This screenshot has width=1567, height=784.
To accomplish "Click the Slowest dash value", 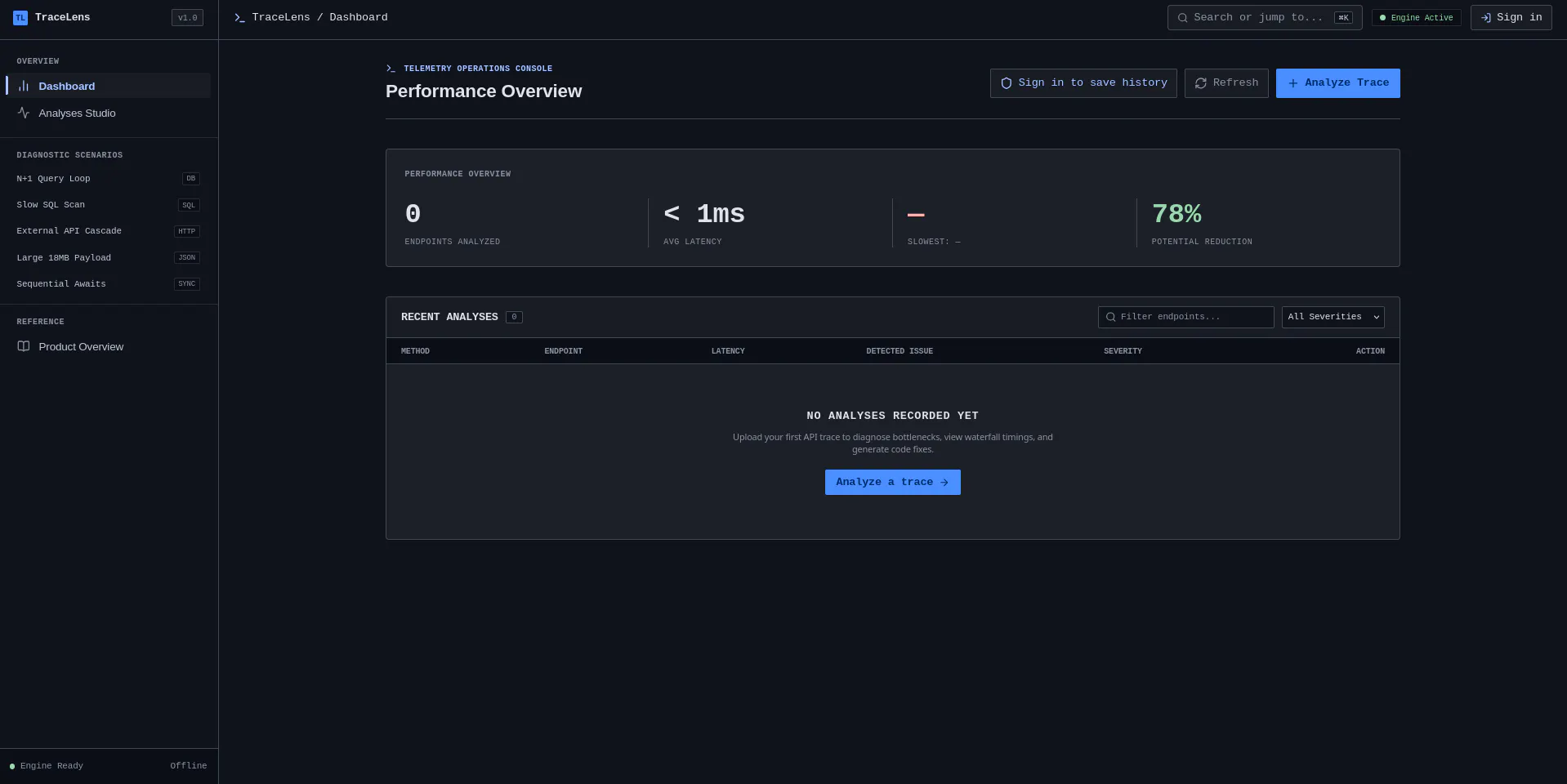I will (916, 216).
